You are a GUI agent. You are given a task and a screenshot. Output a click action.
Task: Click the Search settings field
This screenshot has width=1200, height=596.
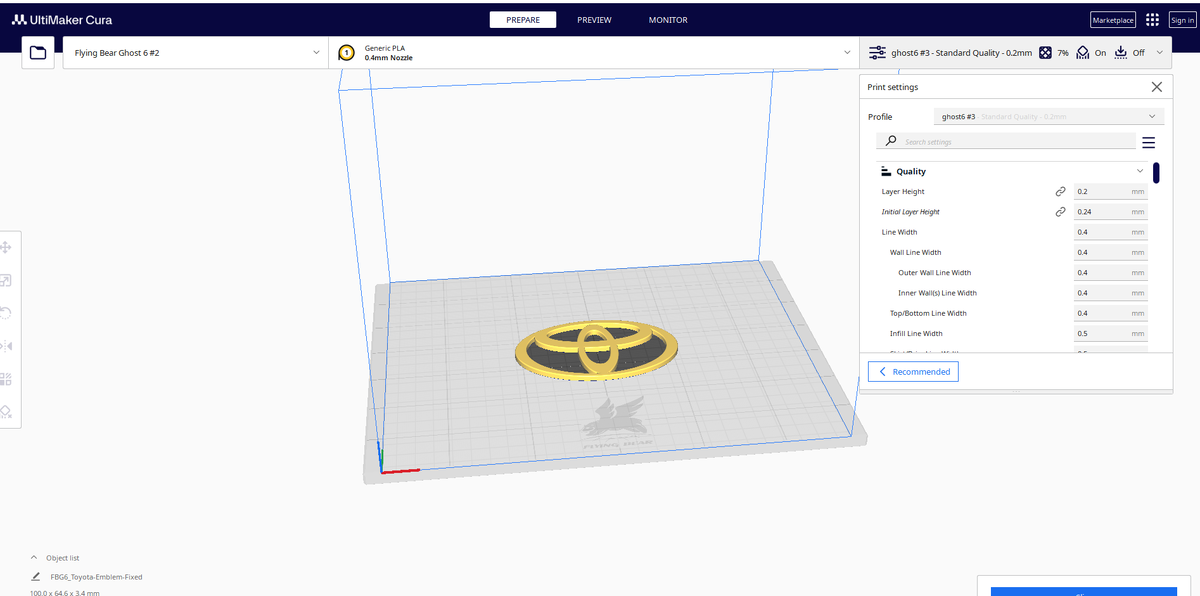(1006, 142)
